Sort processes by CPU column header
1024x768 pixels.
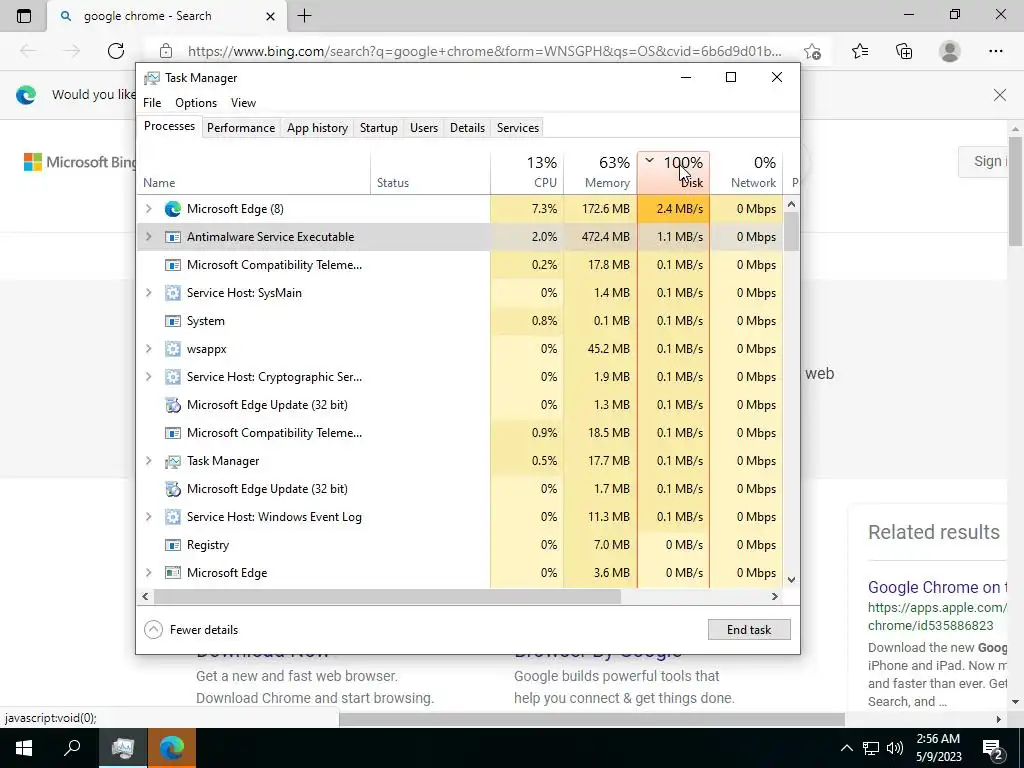click(x=527, y=173)
